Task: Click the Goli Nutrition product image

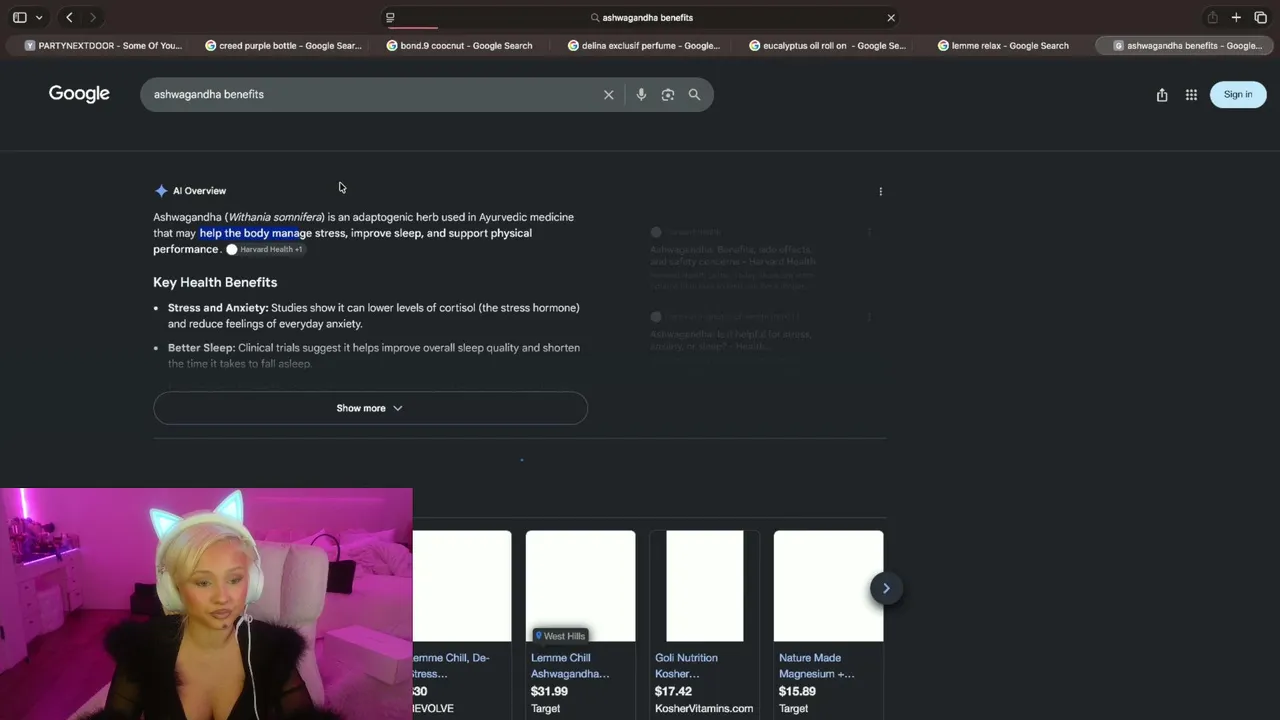Action: [x=705, y=586]
